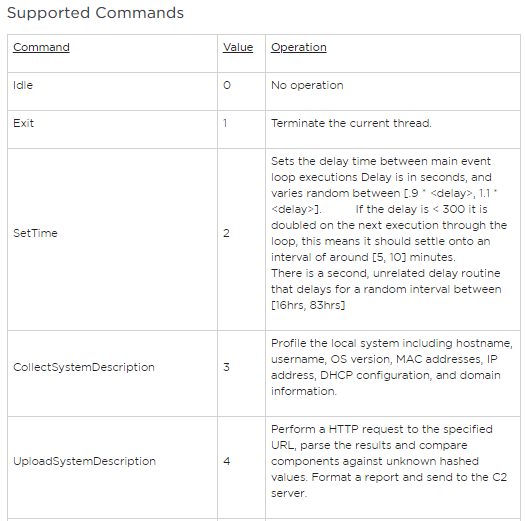The image size is (525, 521).
Task: Select the UploadSystemDescription command cell
Action: 112,467
